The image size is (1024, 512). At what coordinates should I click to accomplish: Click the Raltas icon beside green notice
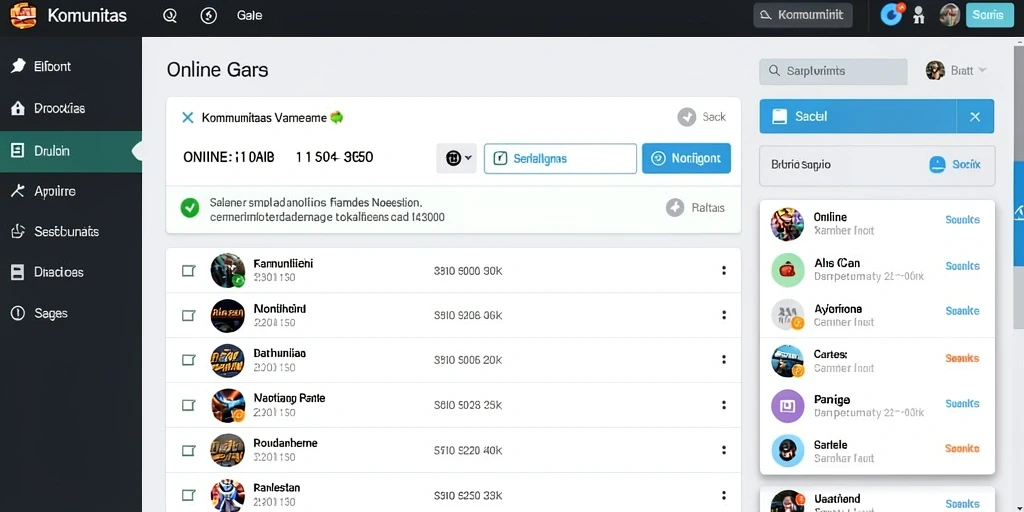click(675, 208)
